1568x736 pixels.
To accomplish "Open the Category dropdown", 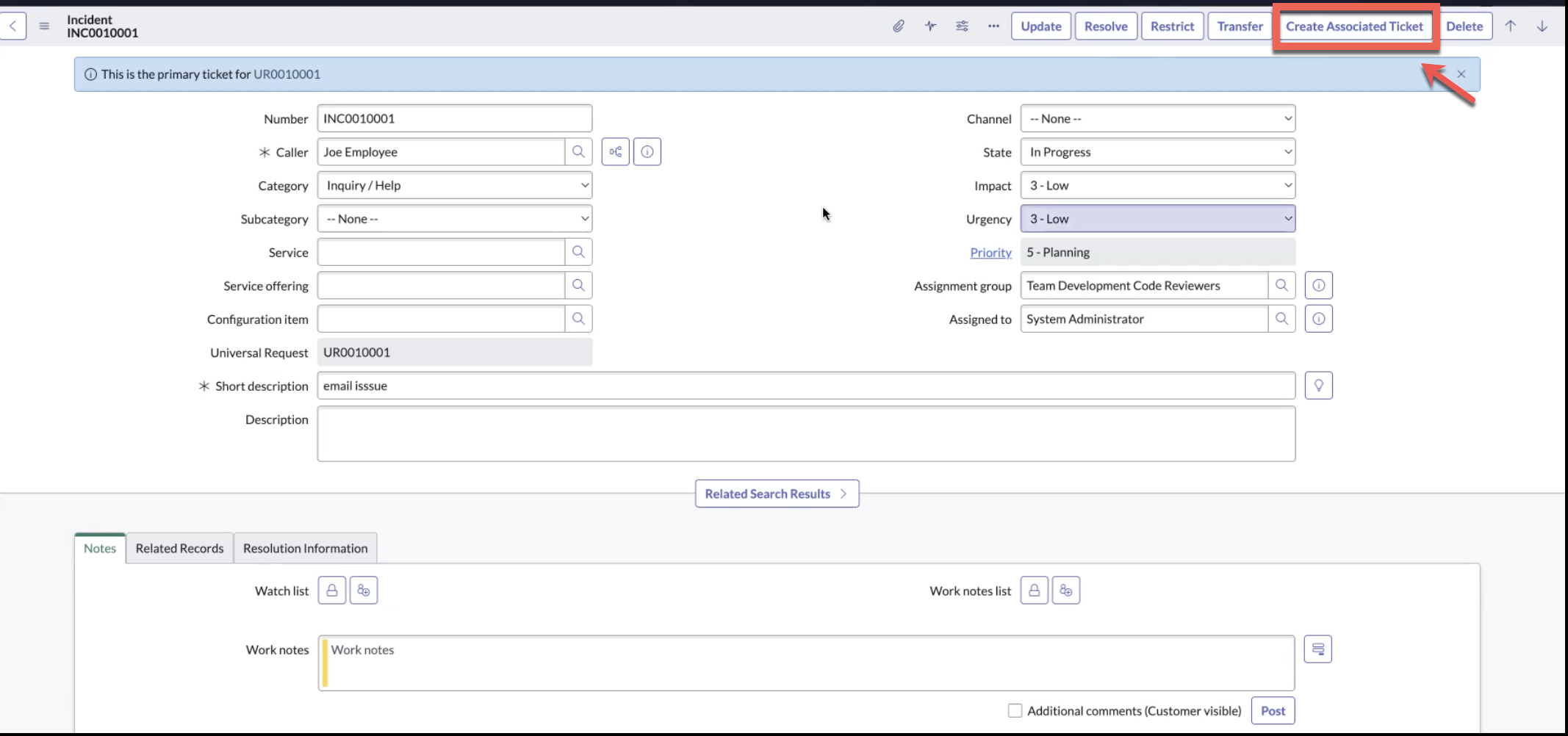I will pos(455,185).
